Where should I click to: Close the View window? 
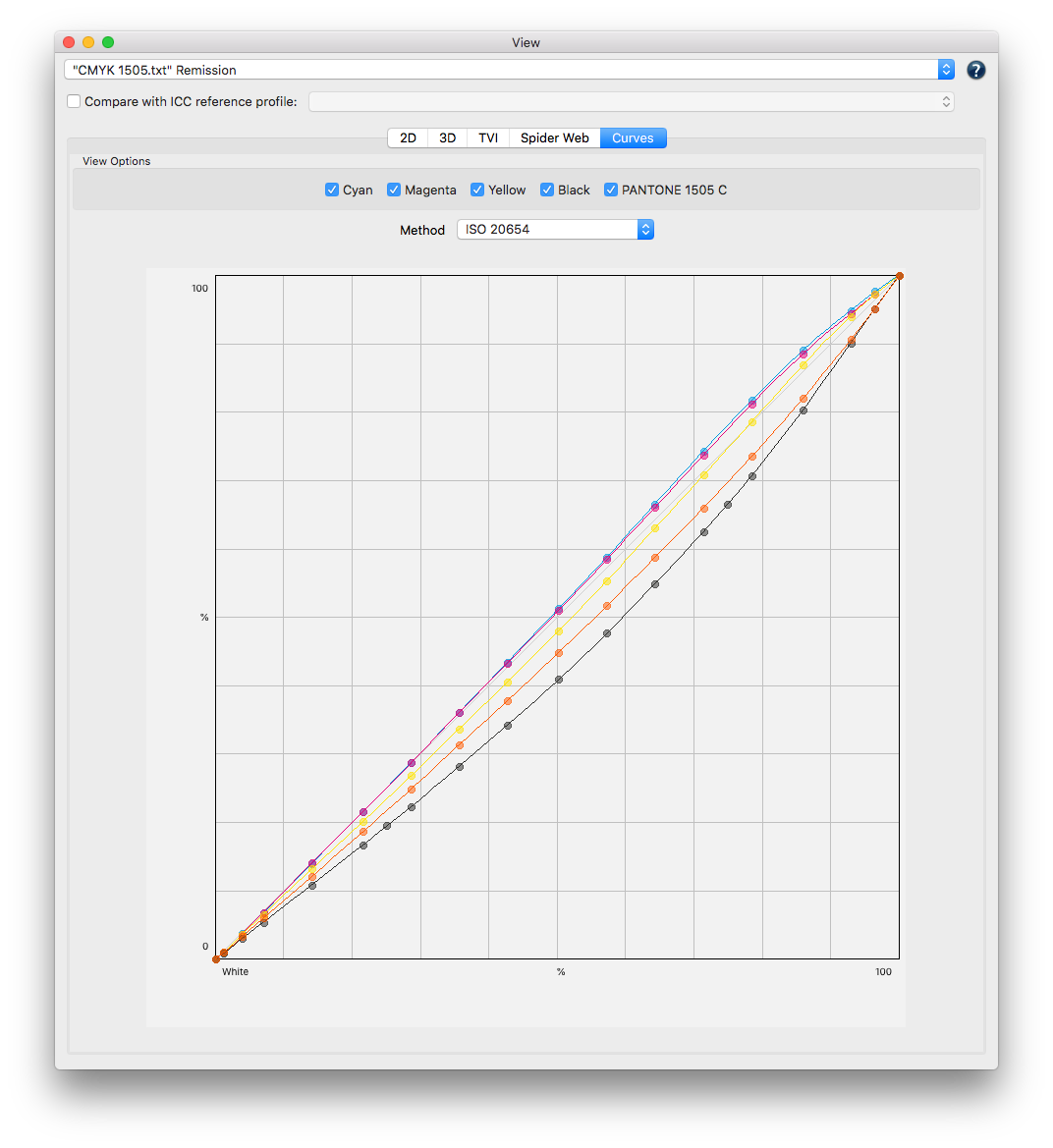point(69,42)
